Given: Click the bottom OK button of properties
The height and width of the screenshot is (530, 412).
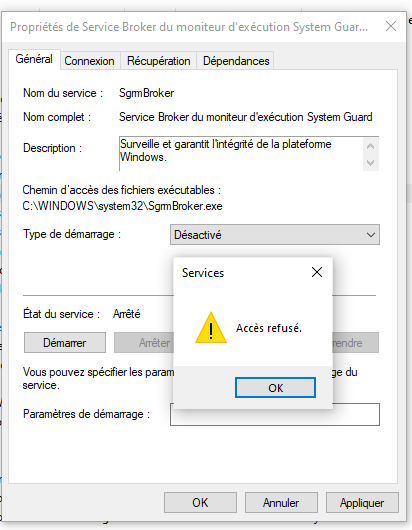Looking at the screenshot, I should click(x=200, y=503).
